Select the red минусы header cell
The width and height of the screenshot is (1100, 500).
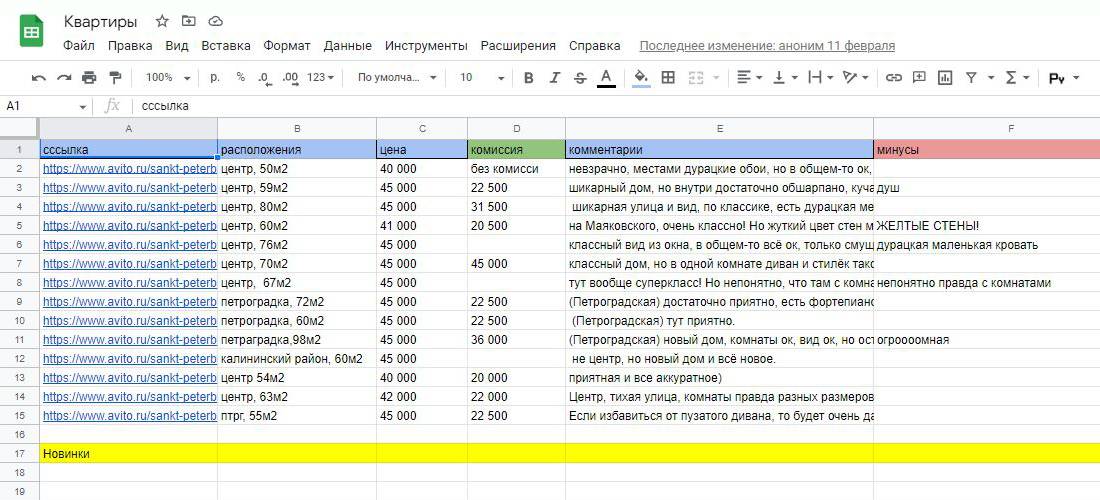tap(986, 149)
